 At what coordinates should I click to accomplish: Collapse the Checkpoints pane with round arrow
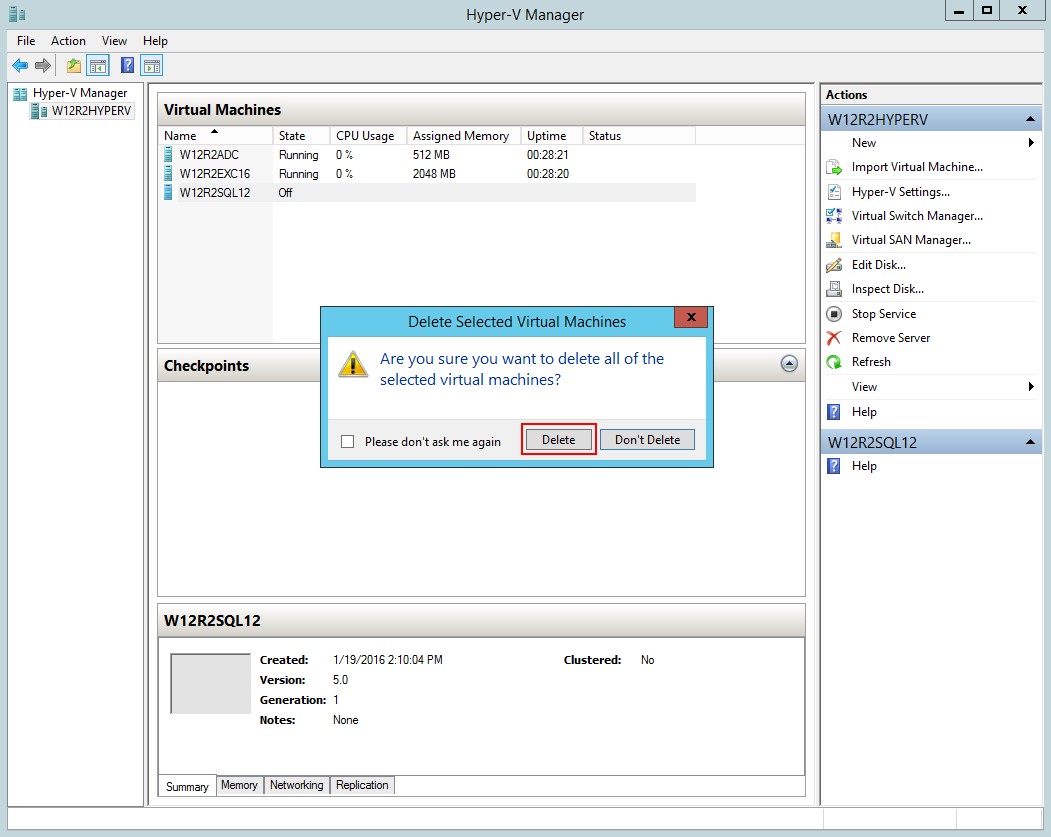789,363
